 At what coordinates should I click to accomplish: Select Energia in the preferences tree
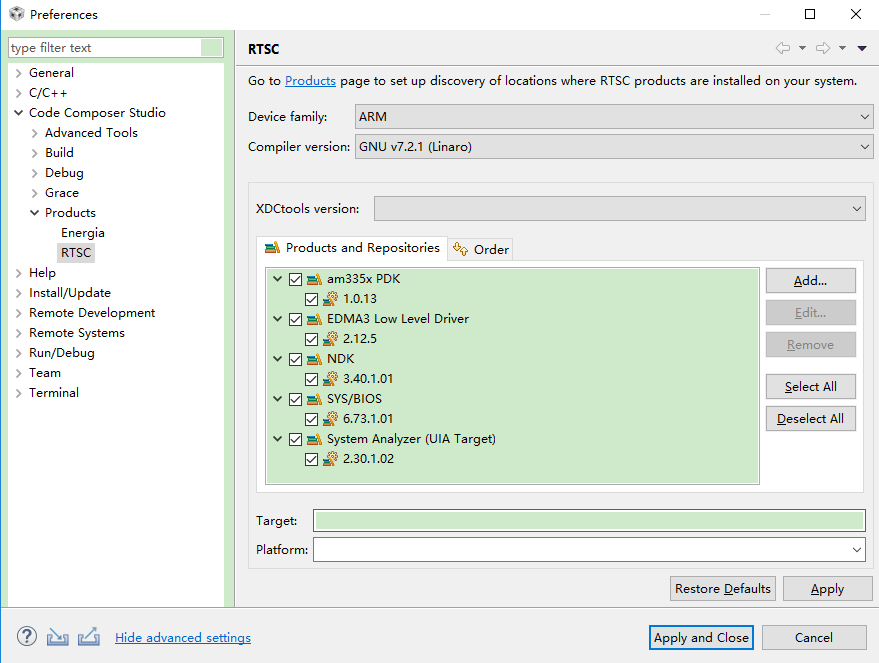(x=82, y=233)
